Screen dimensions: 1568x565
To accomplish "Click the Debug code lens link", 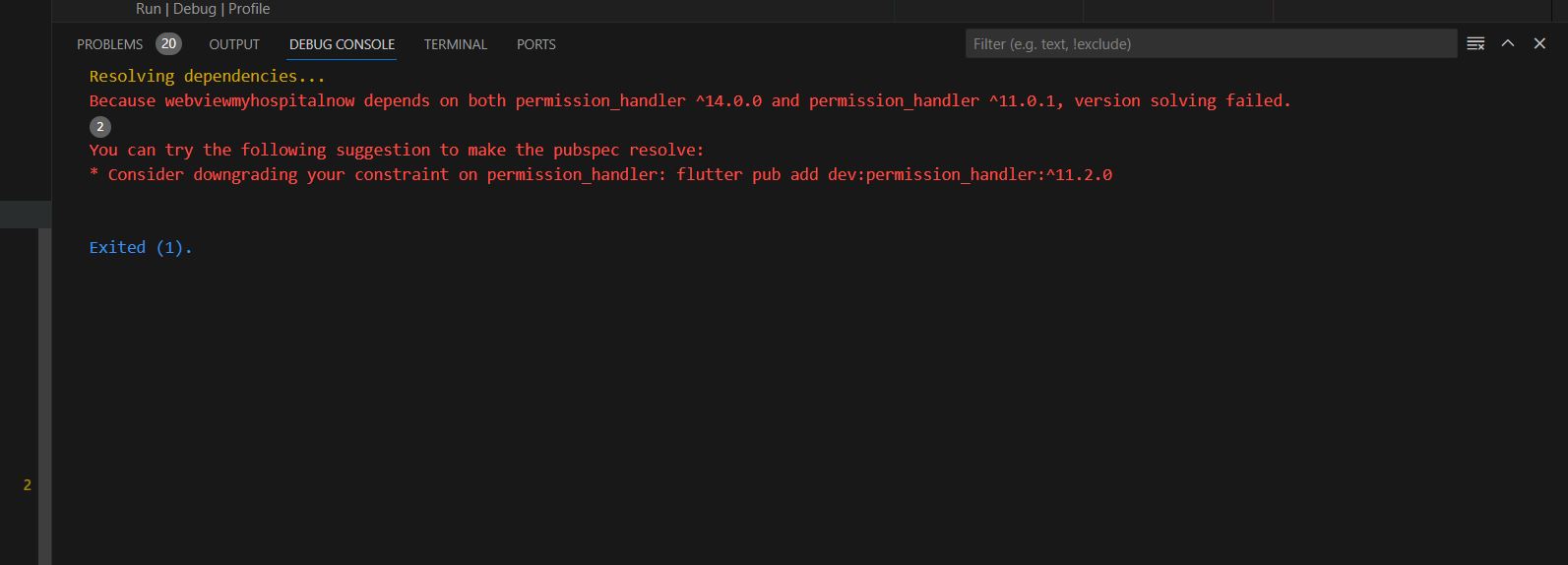I will point(195,9).
